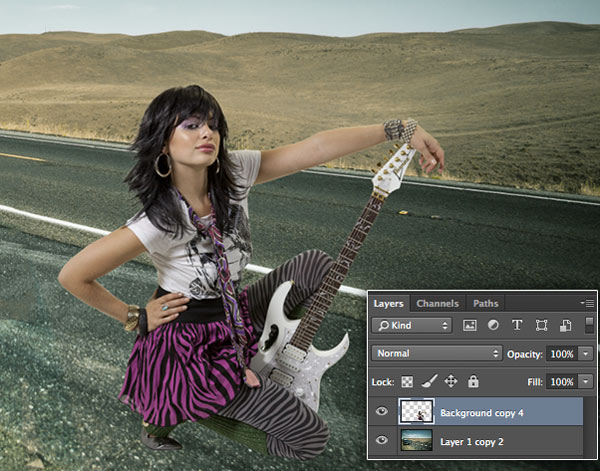Click the shape layer filter icon
Image resolution: width=600 pixels, height=471 pixels.
tap(541, 325)
